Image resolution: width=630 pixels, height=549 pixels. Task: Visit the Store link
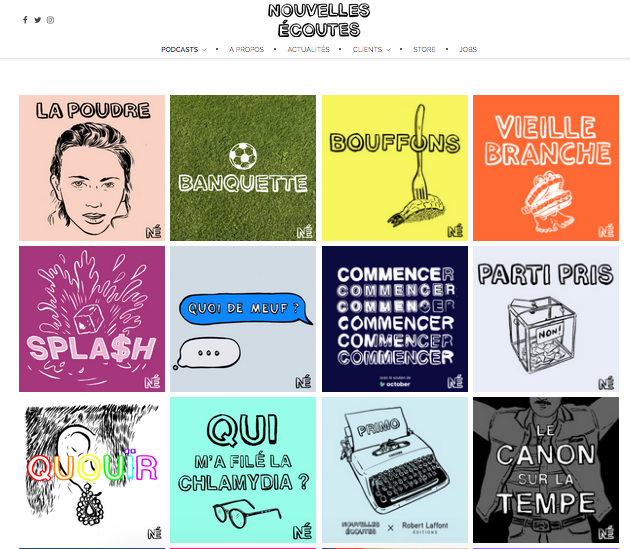click(x=424, y=49)
